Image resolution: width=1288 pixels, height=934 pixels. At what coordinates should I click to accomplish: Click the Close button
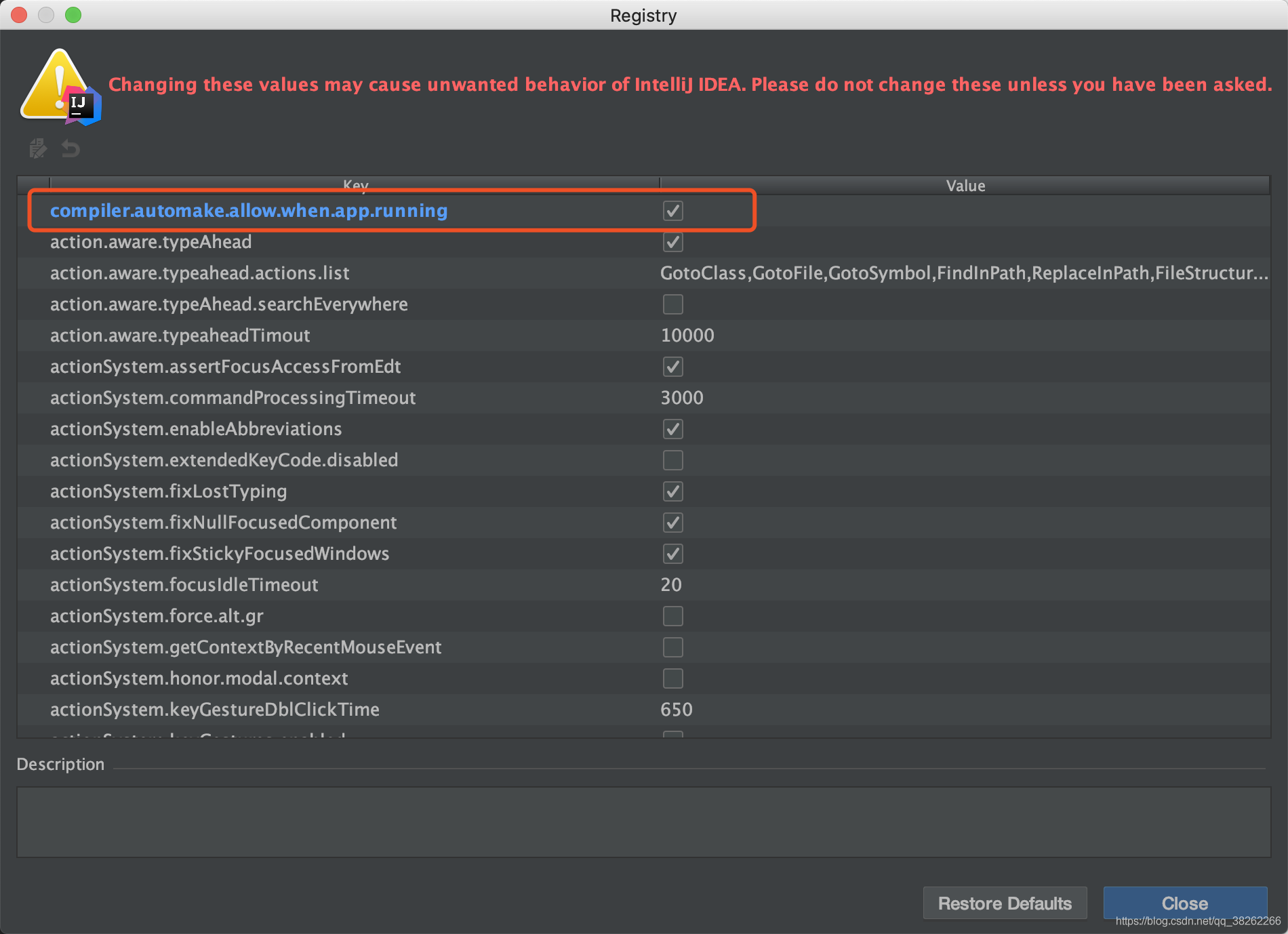click(1185, 903)
